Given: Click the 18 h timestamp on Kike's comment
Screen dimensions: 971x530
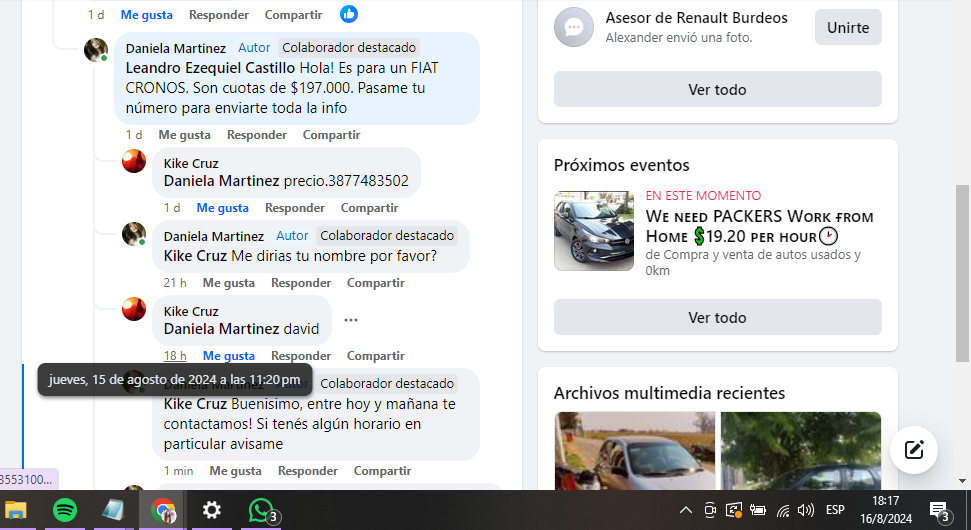Looking at the screenshot, I should [175, 356].
